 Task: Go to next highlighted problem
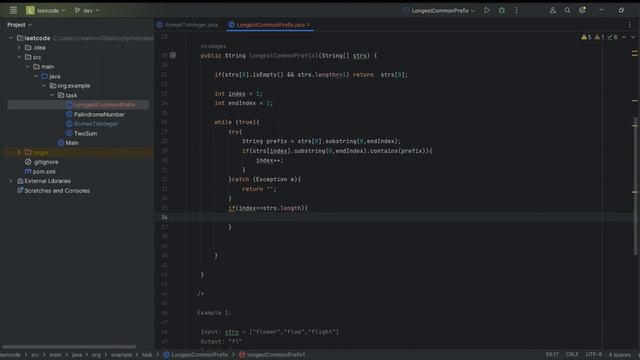633,37
